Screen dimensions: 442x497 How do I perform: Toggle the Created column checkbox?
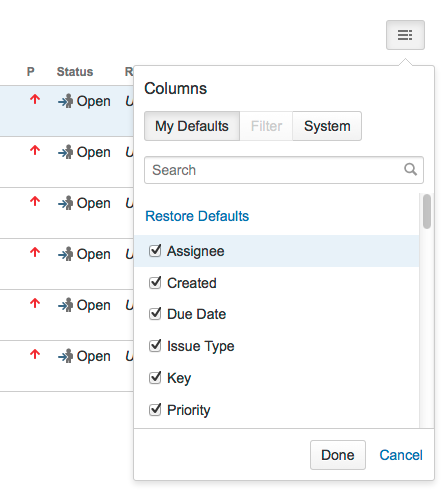155,283
